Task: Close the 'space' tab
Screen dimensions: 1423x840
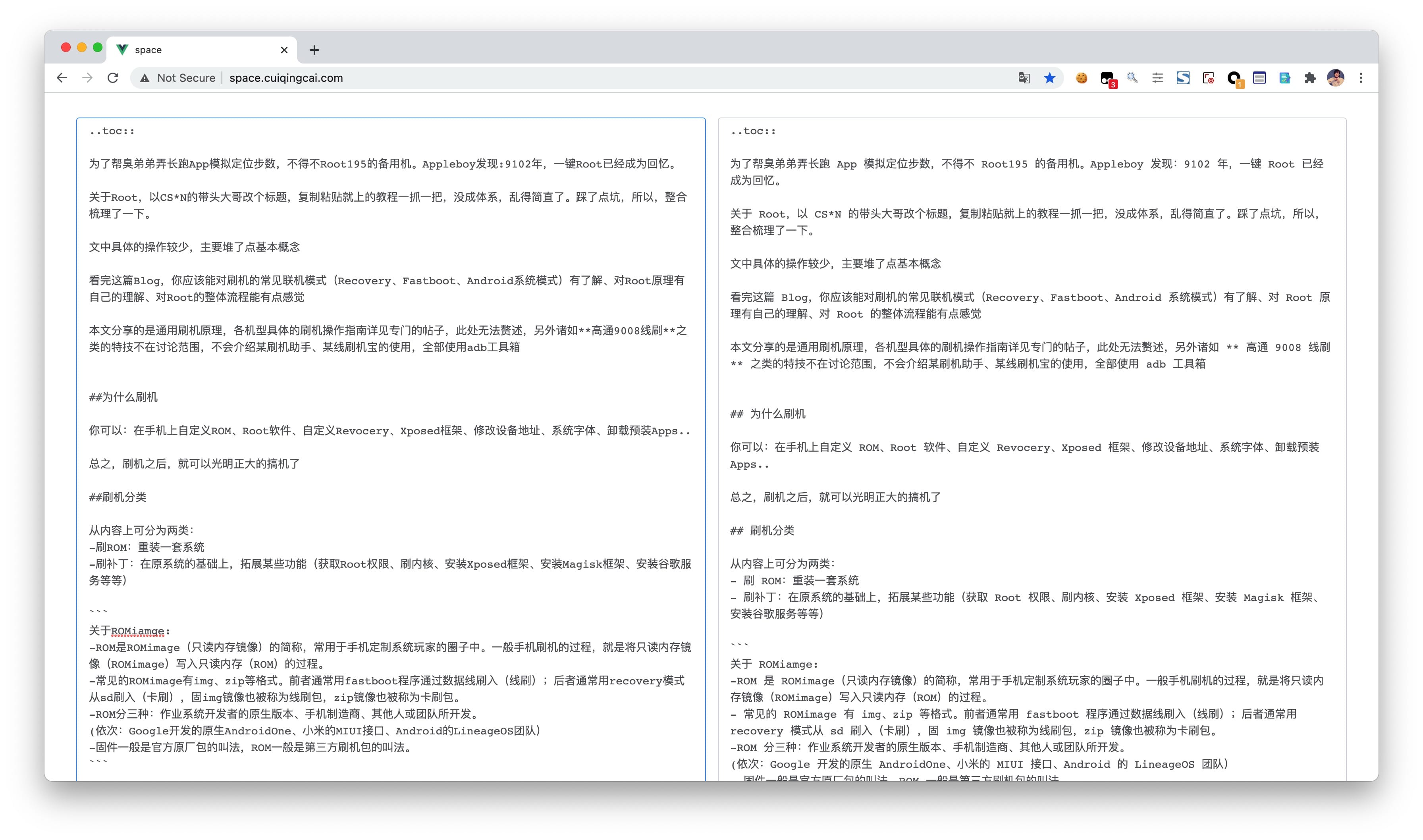Action: pyautogui.click(x=284, y=50)
